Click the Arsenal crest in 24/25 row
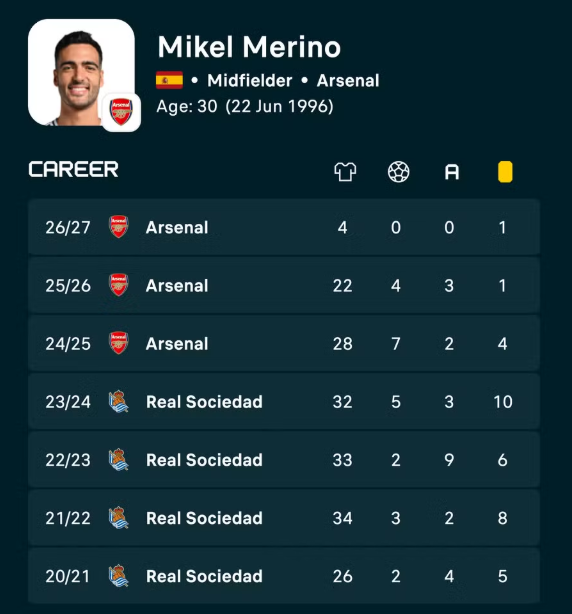This screenshot has height=614, width=572. click(119, 343)
